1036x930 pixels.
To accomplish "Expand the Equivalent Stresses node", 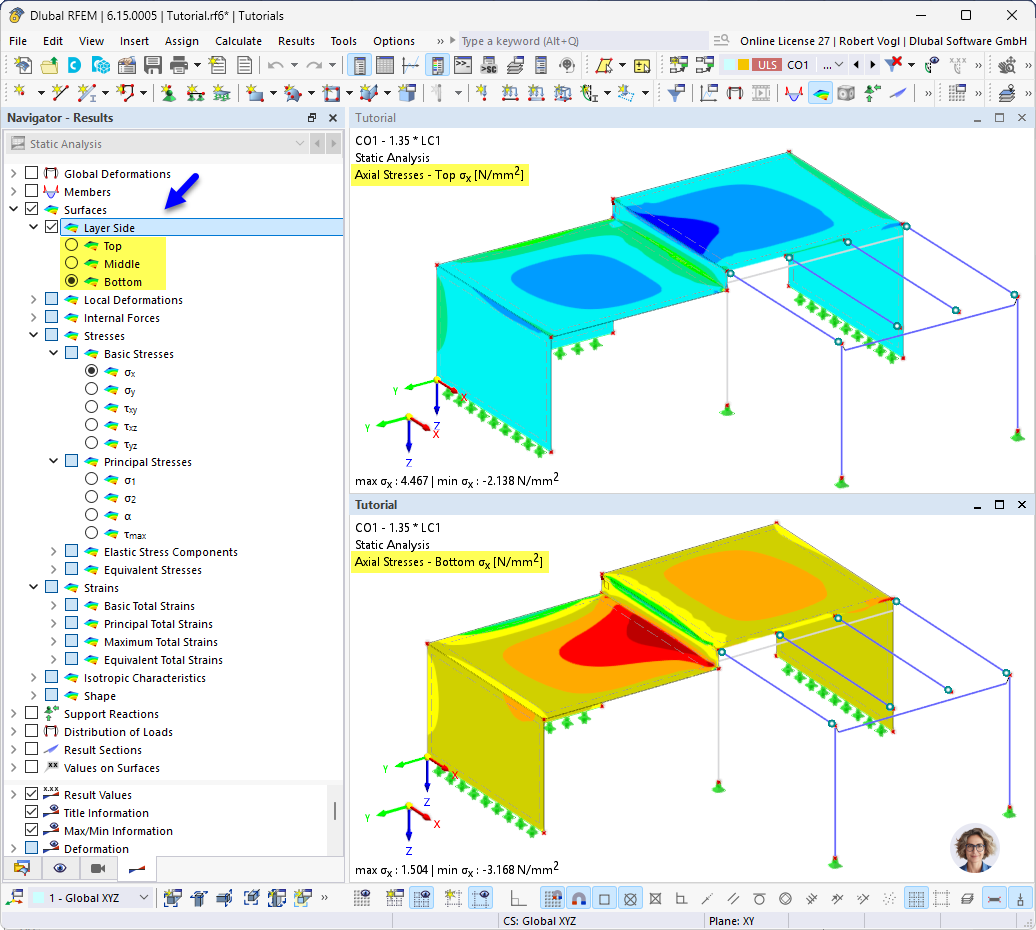I will [54, 569].
